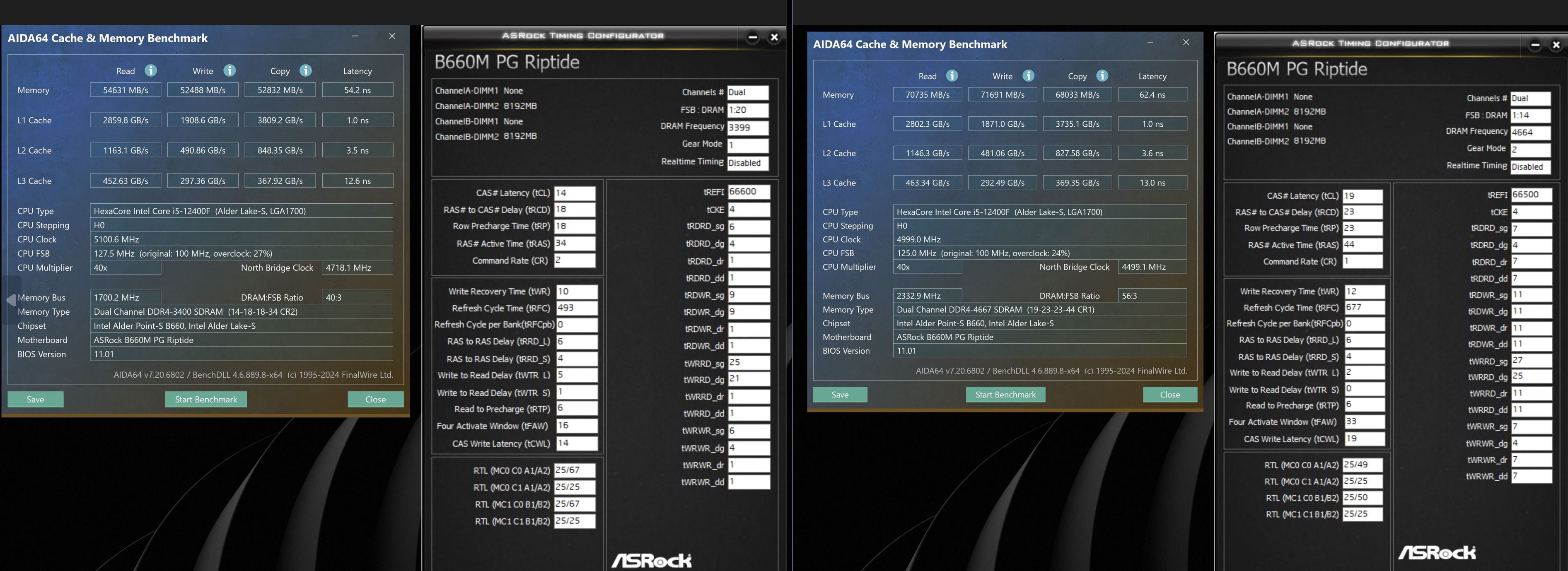Click Read info icon in left AIDA64 window
Viewport: 1568px width, 571px height.
click(x=150, y=70)
